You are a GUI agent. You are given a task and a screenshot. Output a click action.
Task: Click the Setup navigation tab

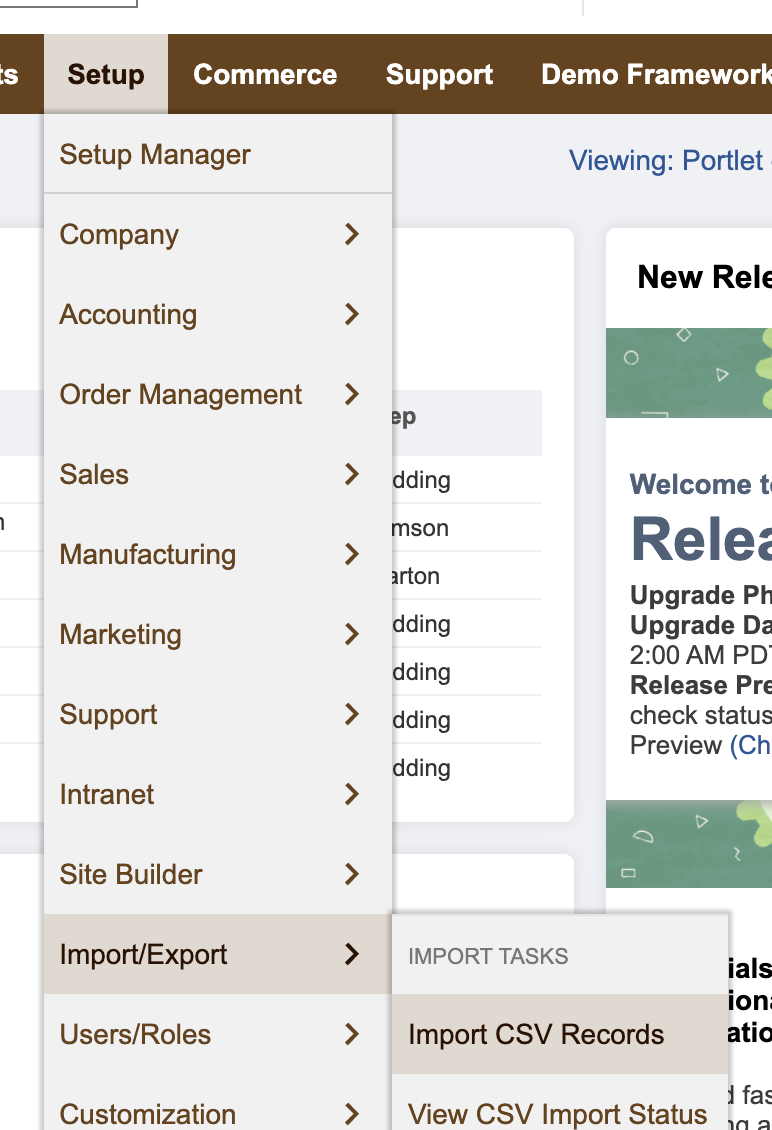tap(106, 75)
